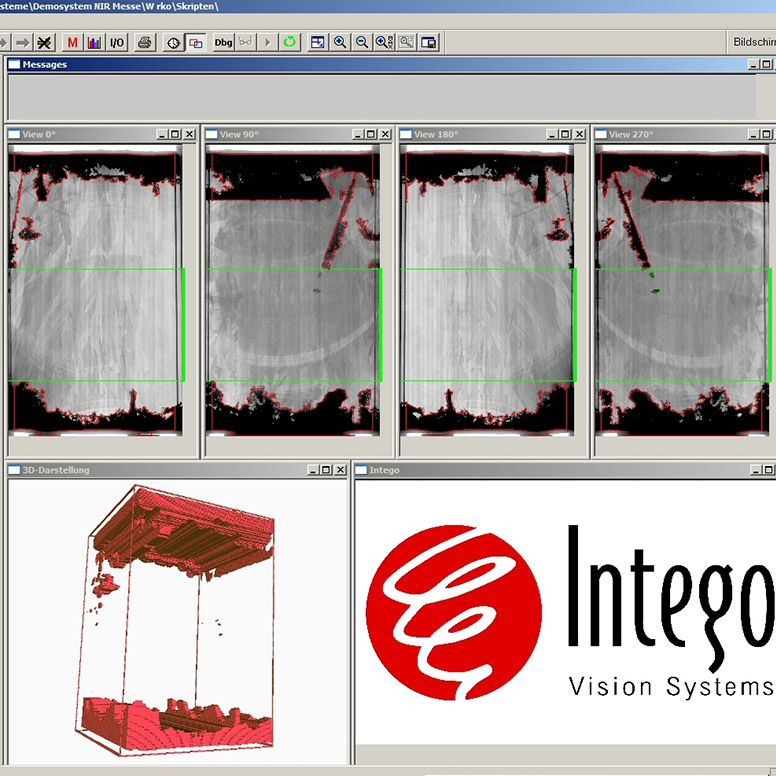Click the Messages panel title bar
The width and height of the screenshot is (776, 776).
tap(391, 64)
